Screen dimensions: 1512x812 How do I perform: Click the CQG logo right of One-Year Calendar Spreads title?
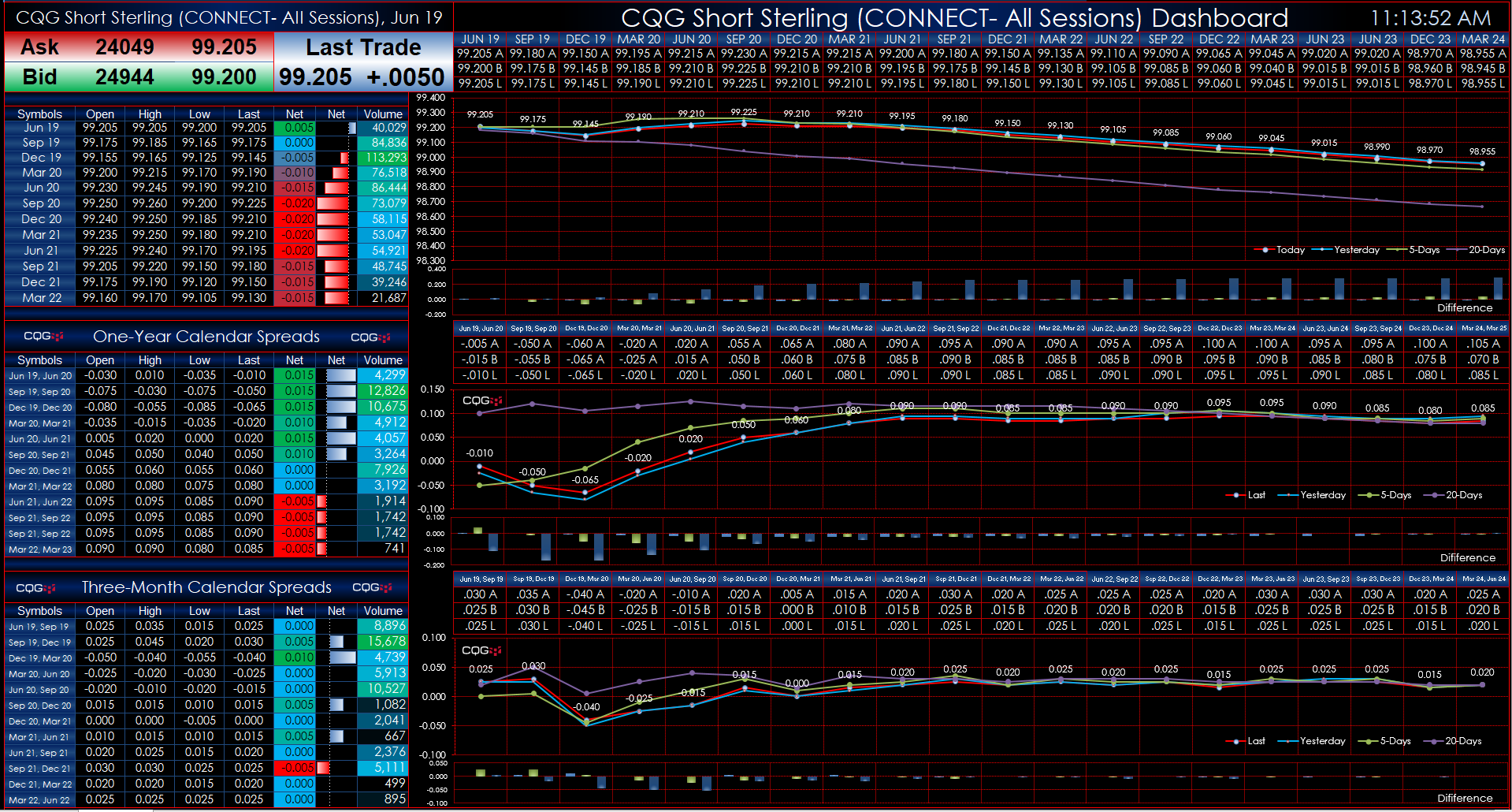click(370, 337)
